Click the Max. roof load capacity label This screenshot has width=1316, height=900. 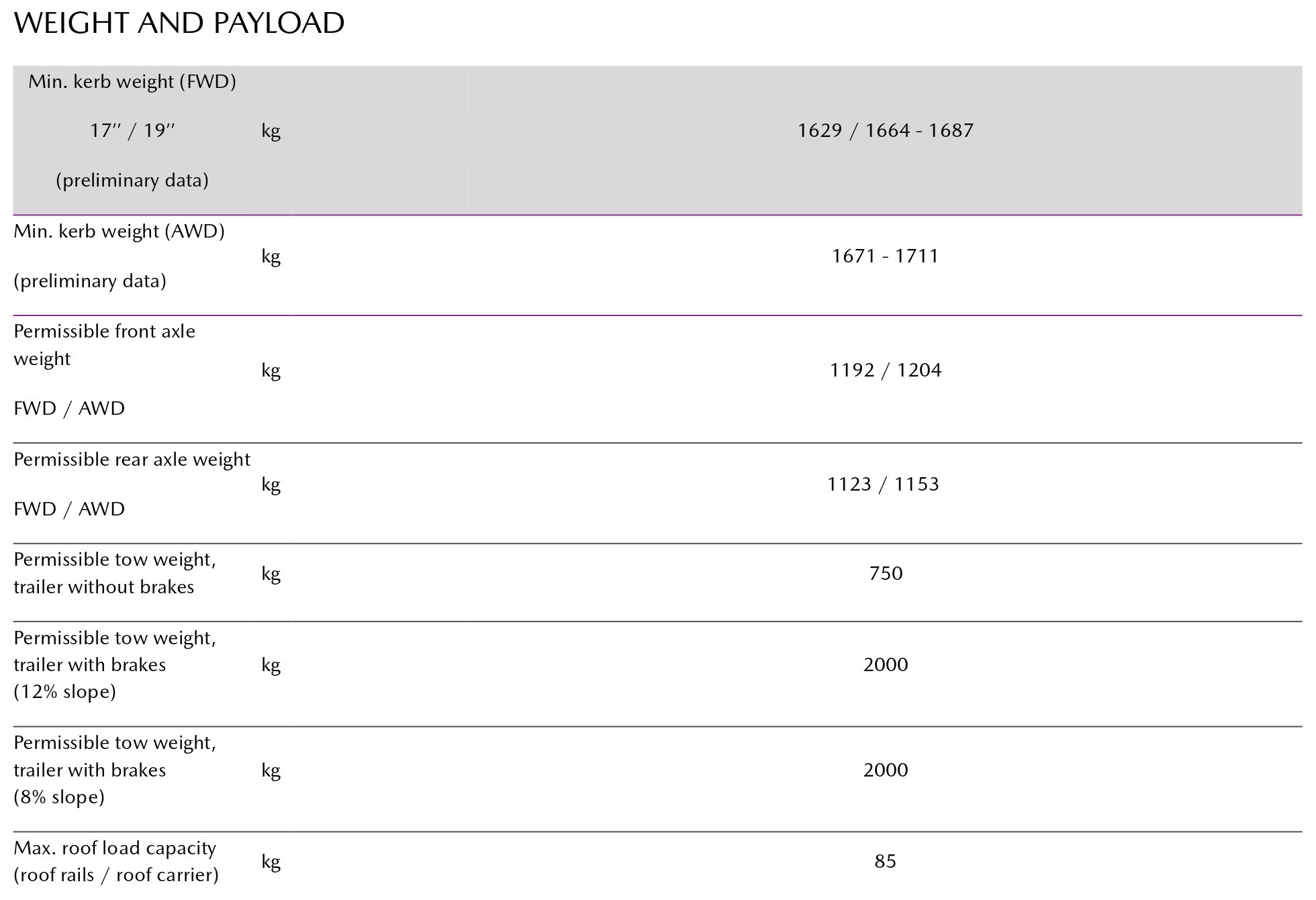click(115, 848)
